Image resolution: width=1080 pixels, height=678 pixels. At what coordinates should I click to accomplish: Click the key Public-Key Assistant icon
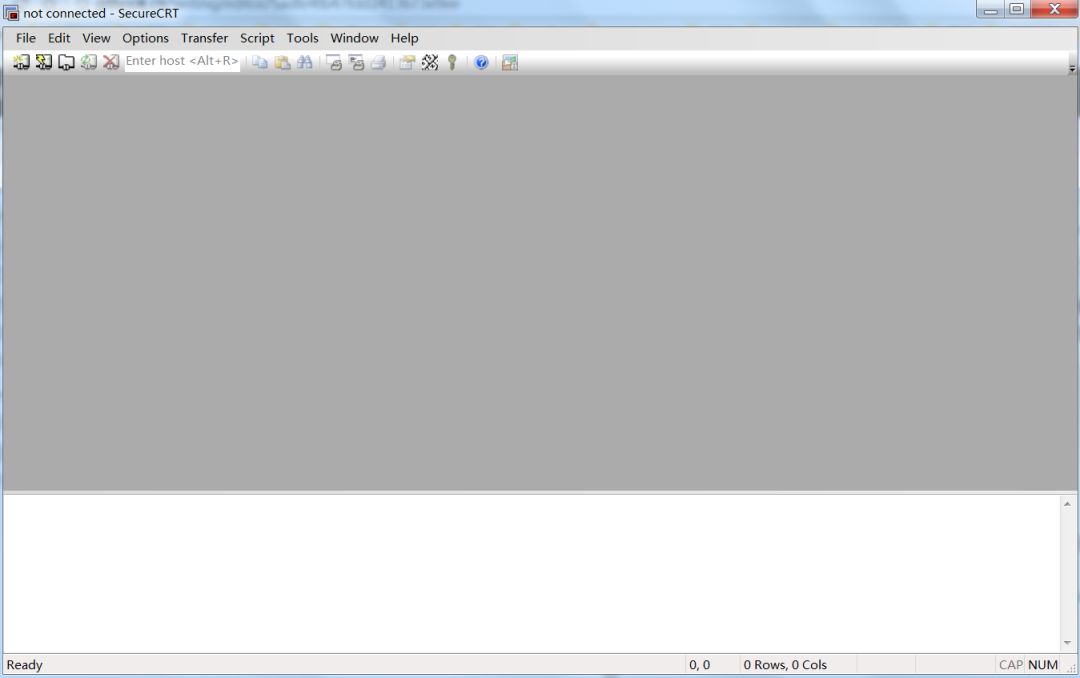click(x=452, y=62)
